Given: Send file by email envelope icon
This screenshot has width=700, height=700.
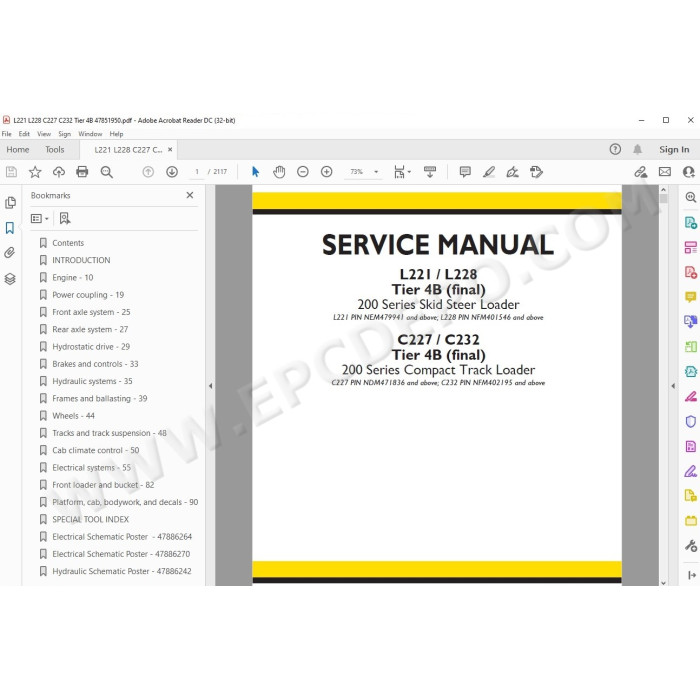Looking at the screenshot, I should point(665,172).
